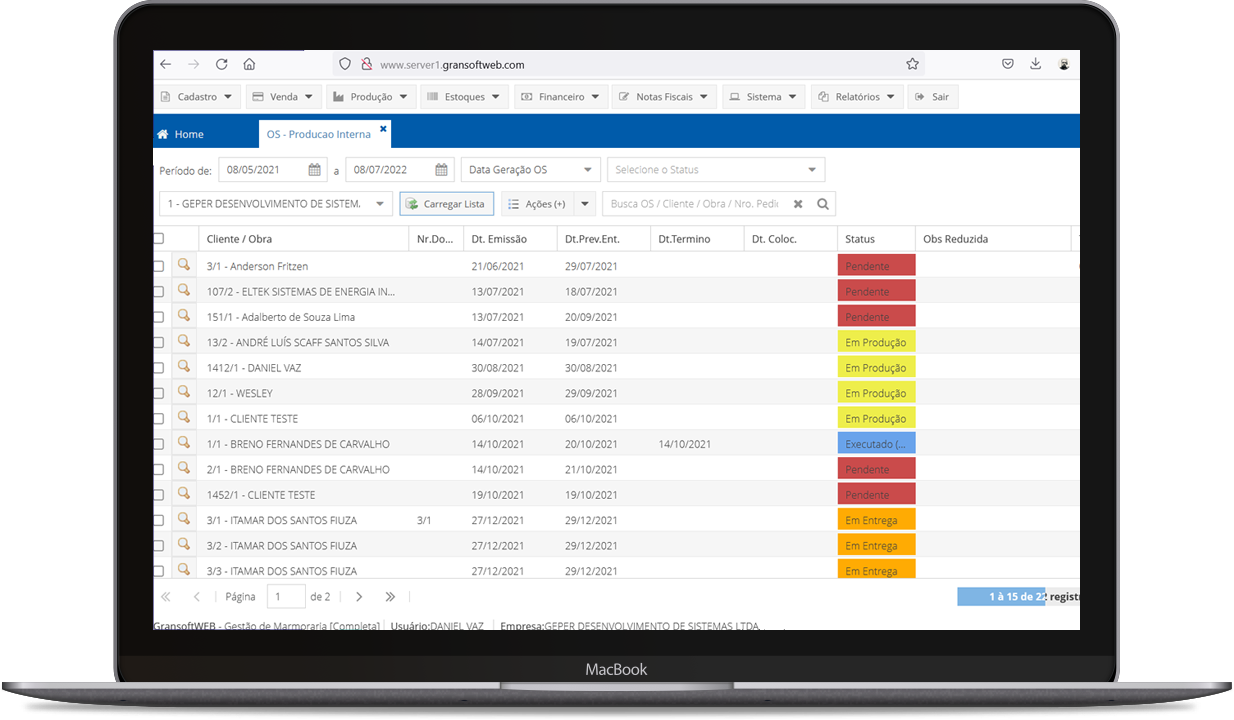Open the calendar picker for the end date
Screen dimensions: 1234x720
point(439,169)
